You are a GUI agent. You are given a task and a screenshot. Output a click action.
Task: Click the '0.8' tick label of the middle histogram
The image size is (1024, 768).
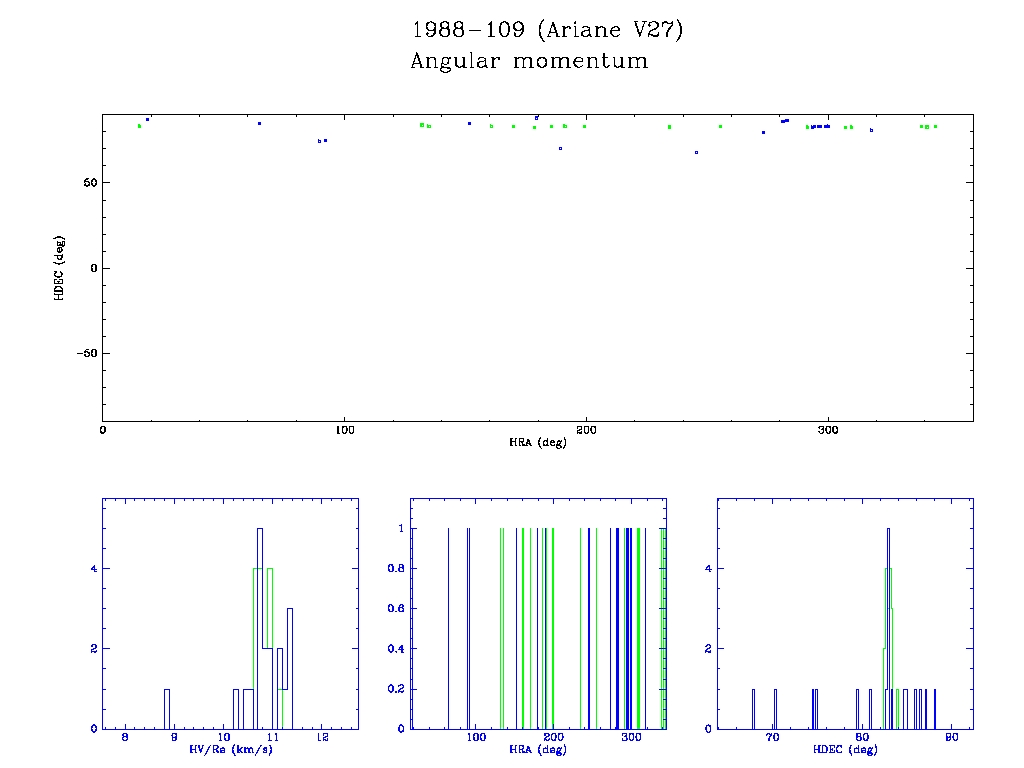click(x=396, y=569)
